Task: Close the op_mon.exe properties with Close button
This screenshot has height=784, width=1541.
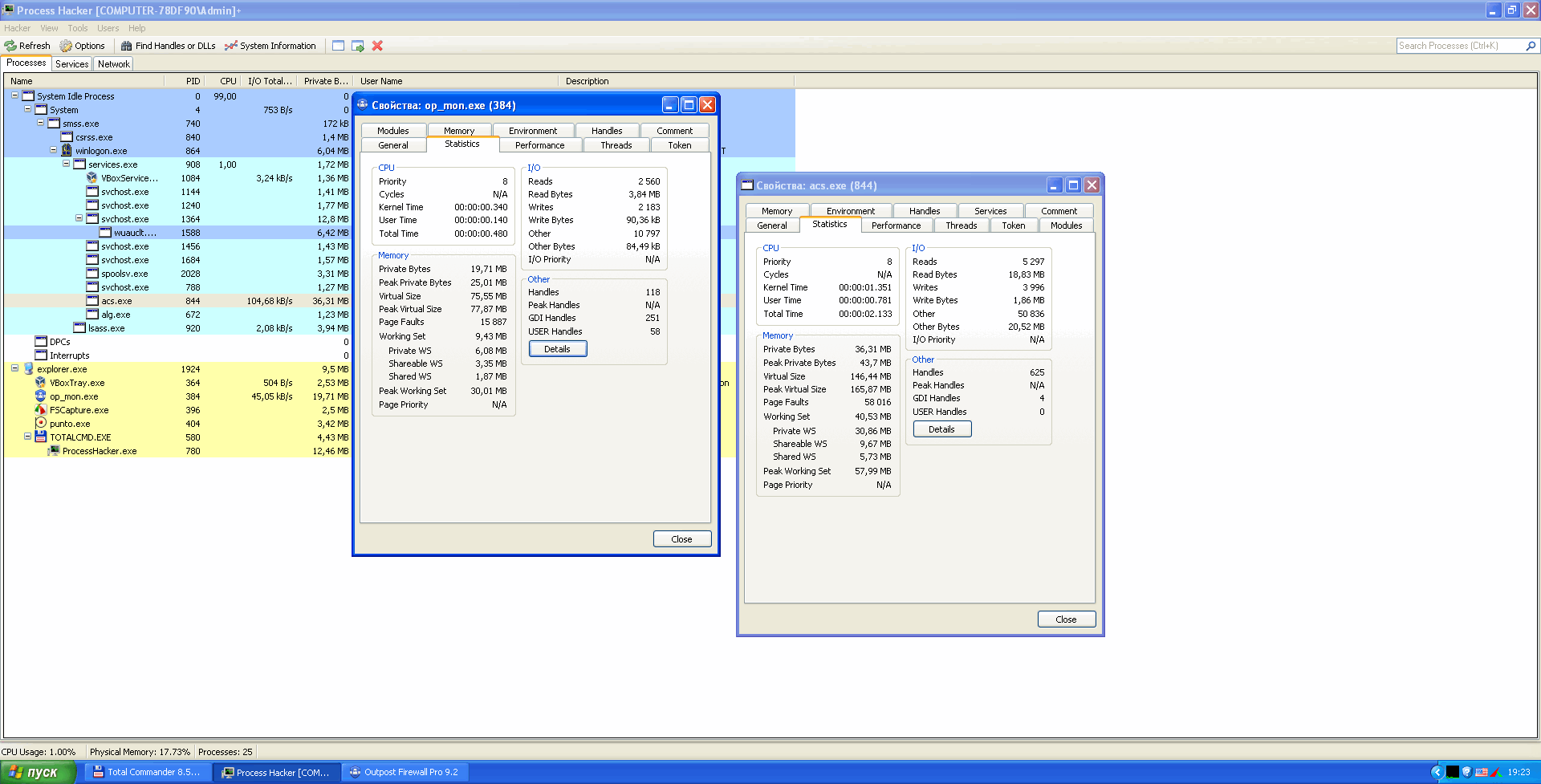Action: point(681,539)
